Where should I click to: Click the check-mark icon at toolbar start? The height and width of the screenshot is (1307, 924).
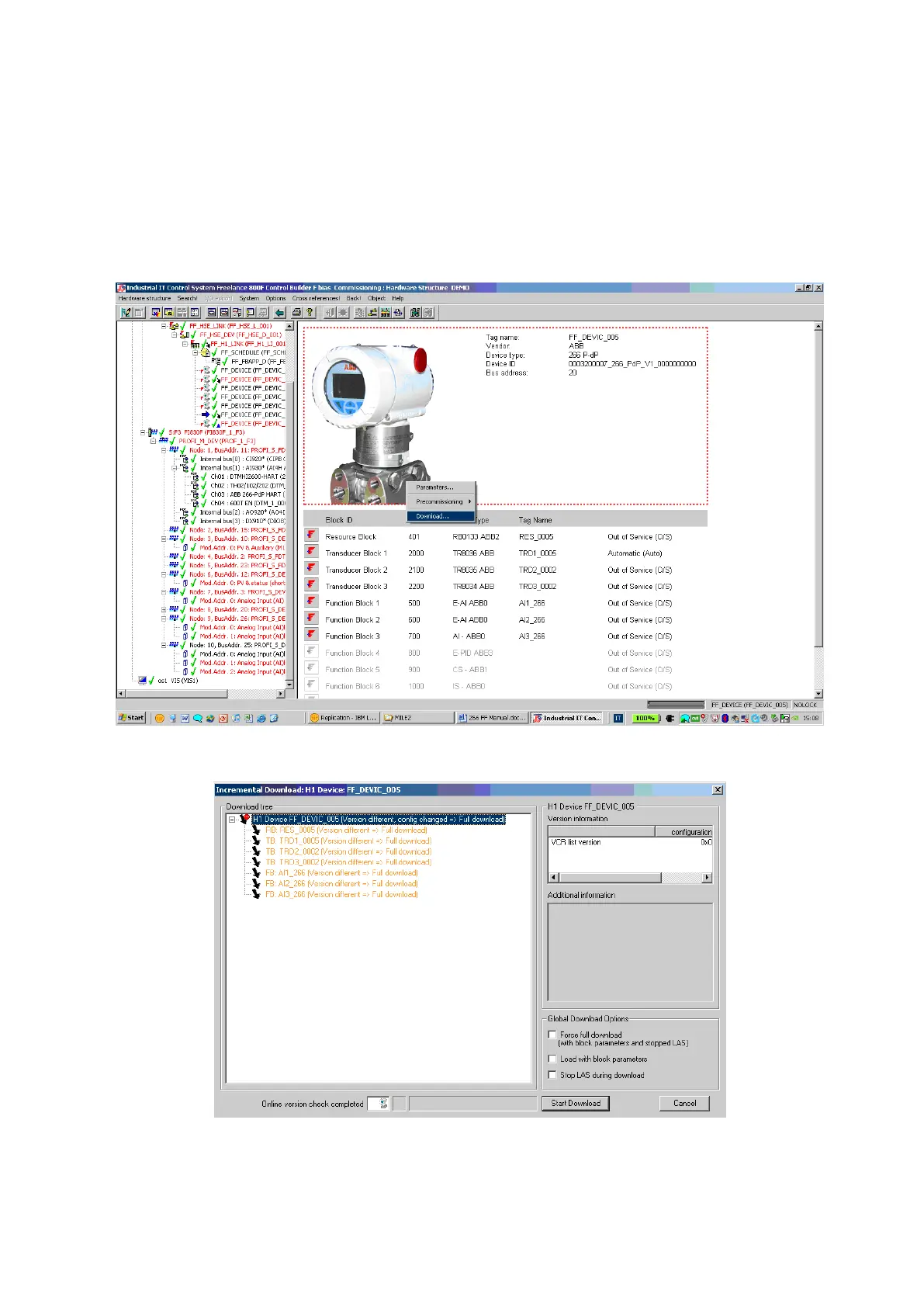pyautogui.click(x=126, y=313)
